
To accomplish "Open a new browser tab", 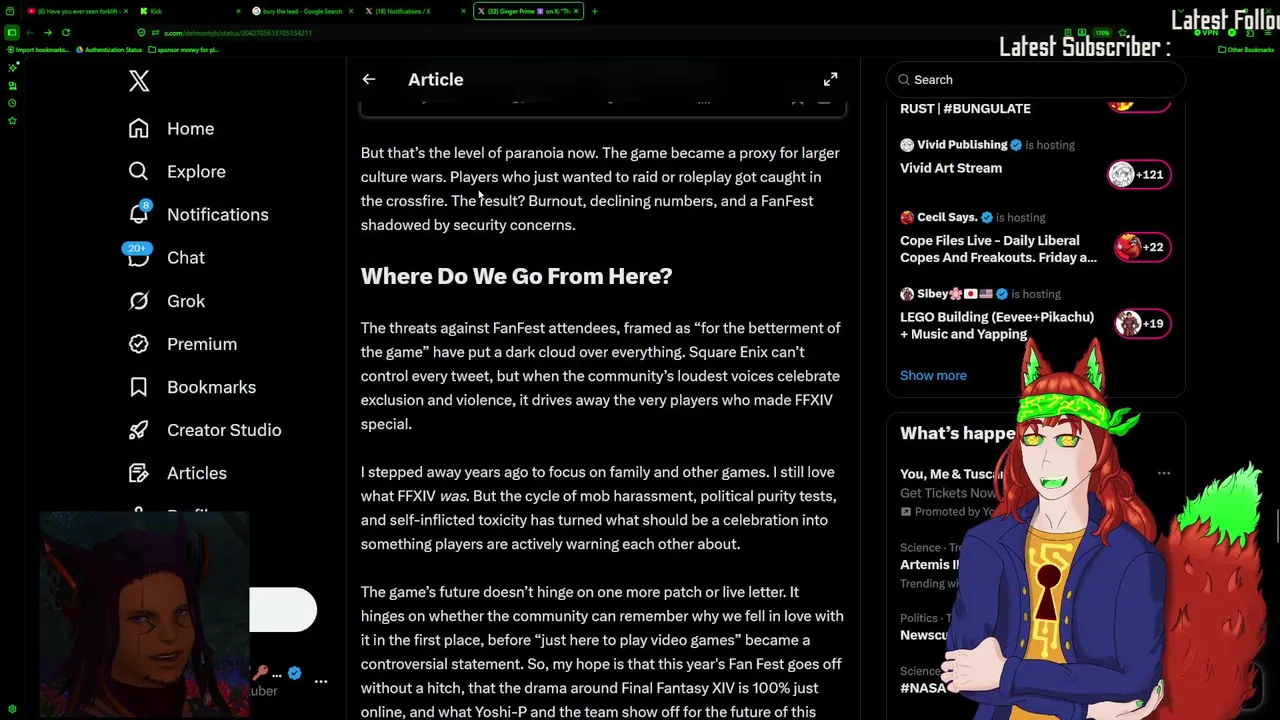I will [594, 11].
